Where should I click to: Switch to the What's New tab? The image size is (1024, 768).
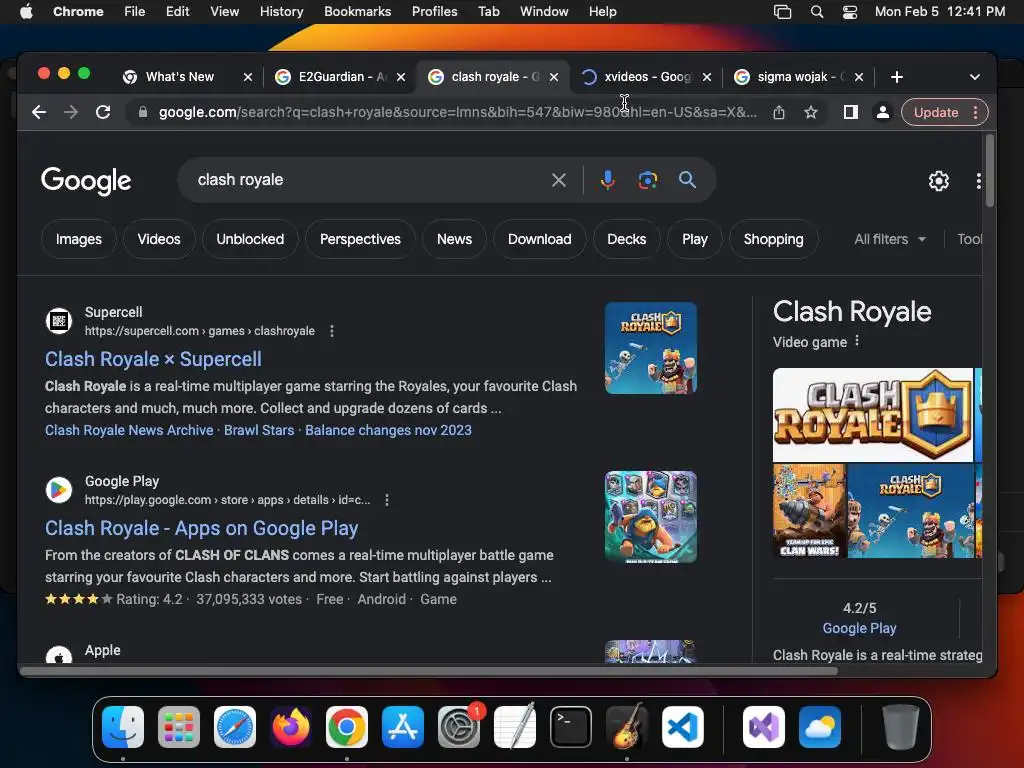(x=180, y=77)
